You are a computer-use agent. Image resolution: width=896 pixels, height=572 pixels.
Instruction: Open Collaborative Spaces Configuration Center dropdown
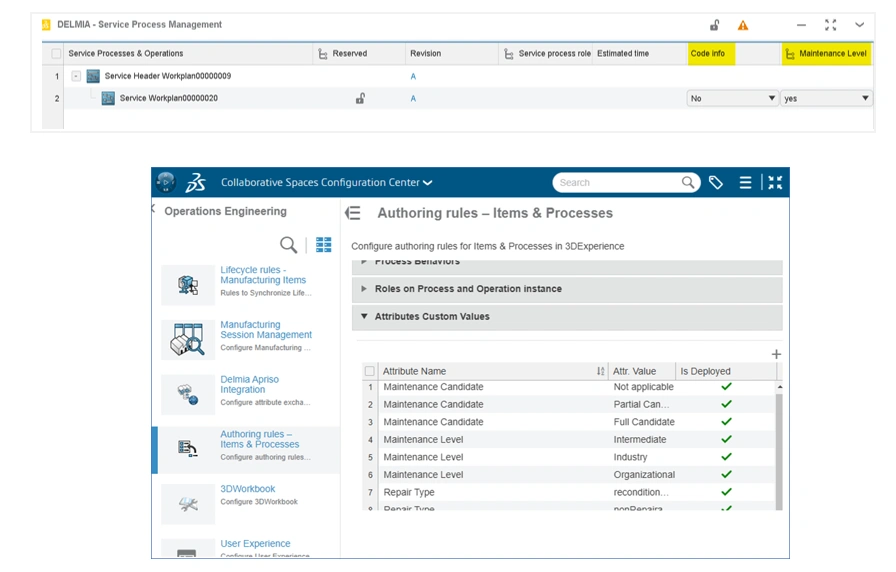pyautogui.click(x=326, y=183)
